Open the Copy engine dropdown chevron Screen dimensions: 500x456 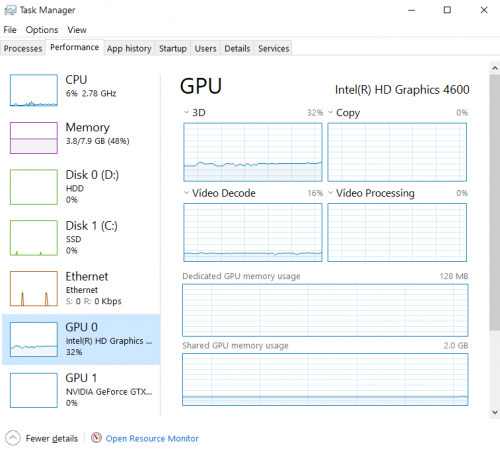330,112
